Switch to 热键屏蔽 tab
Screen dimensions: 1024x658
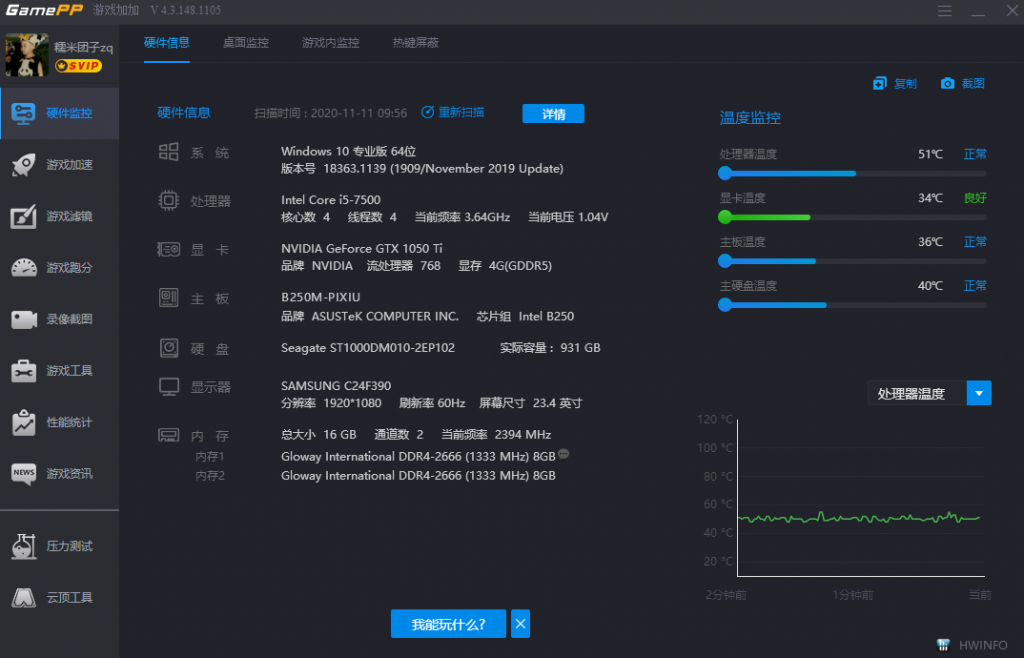point(415,43)
